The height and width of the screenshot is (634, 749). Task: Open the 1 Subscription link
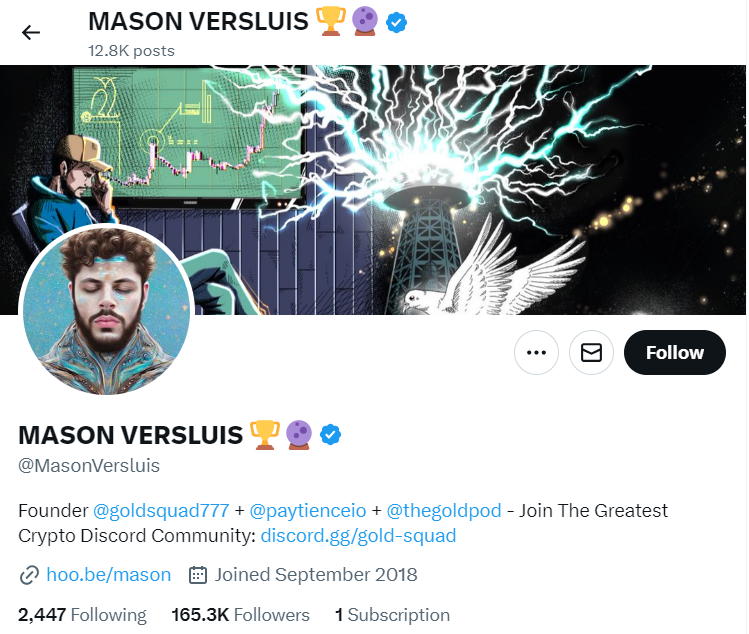(x=392, y=615)
